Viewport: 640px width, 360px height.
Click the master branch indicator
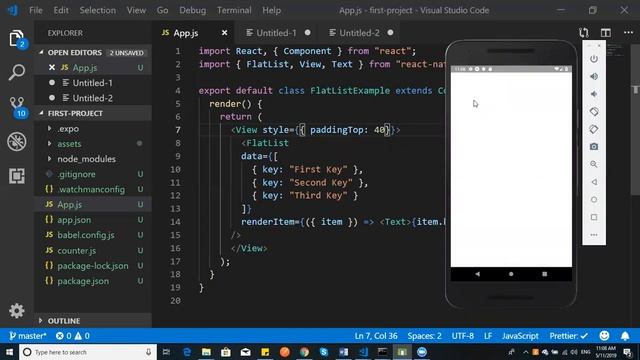[27, 336]
